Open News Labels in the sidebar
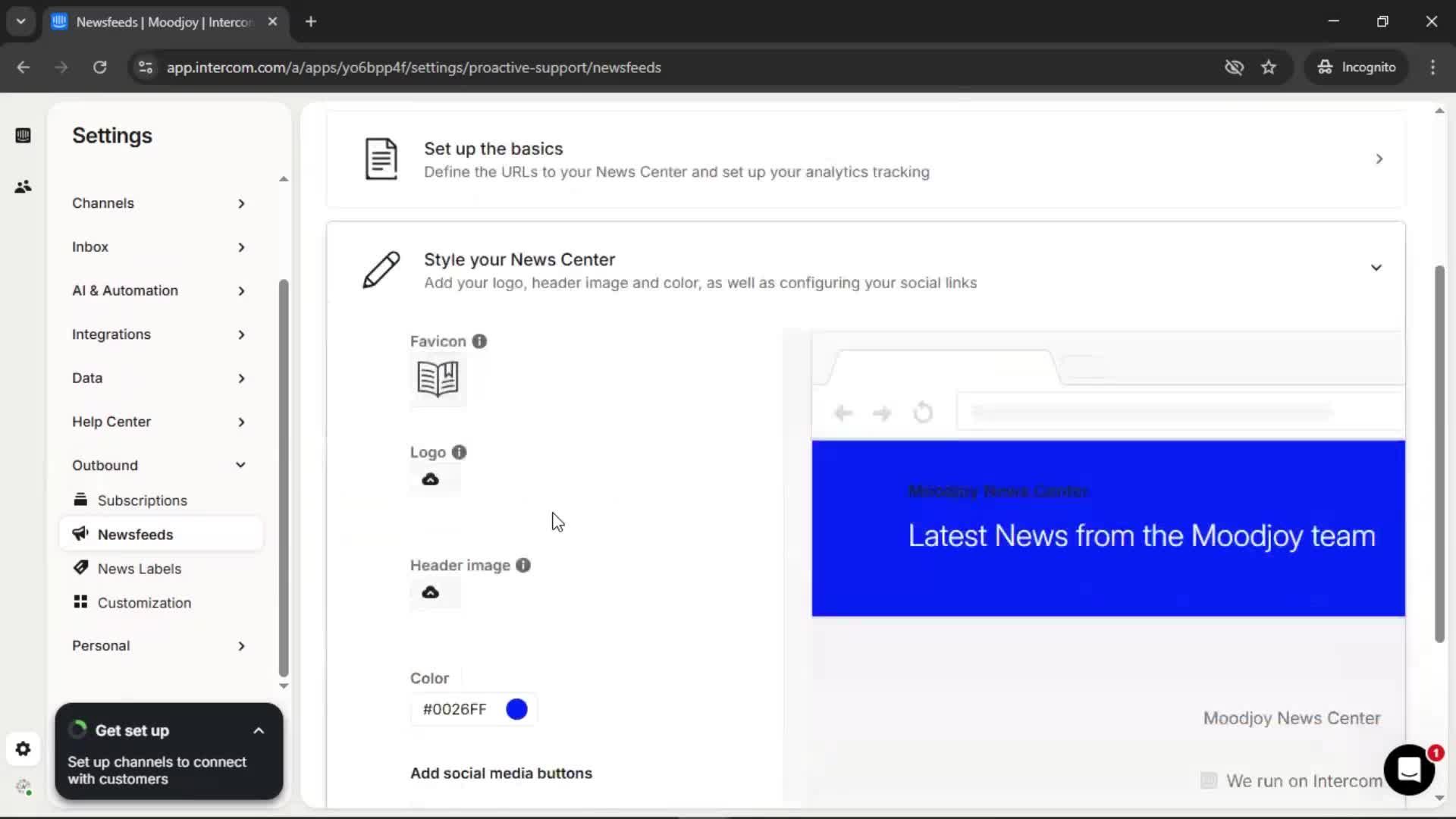 point(161,569)
